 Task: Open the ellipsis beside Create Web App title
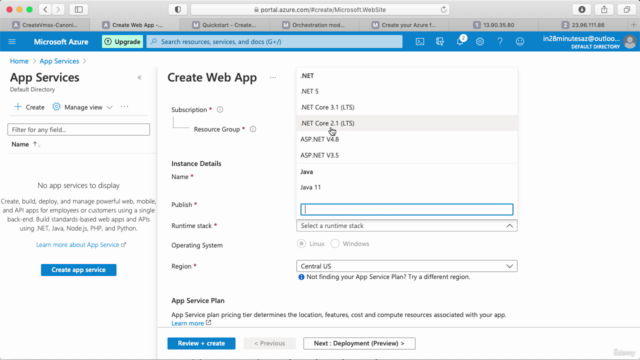click(273, 77)
